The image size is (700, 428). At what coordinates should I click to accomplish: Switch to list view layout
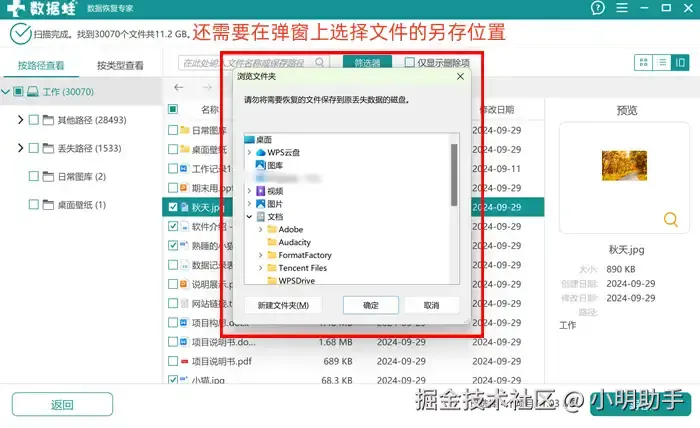[x=662, y=62]
